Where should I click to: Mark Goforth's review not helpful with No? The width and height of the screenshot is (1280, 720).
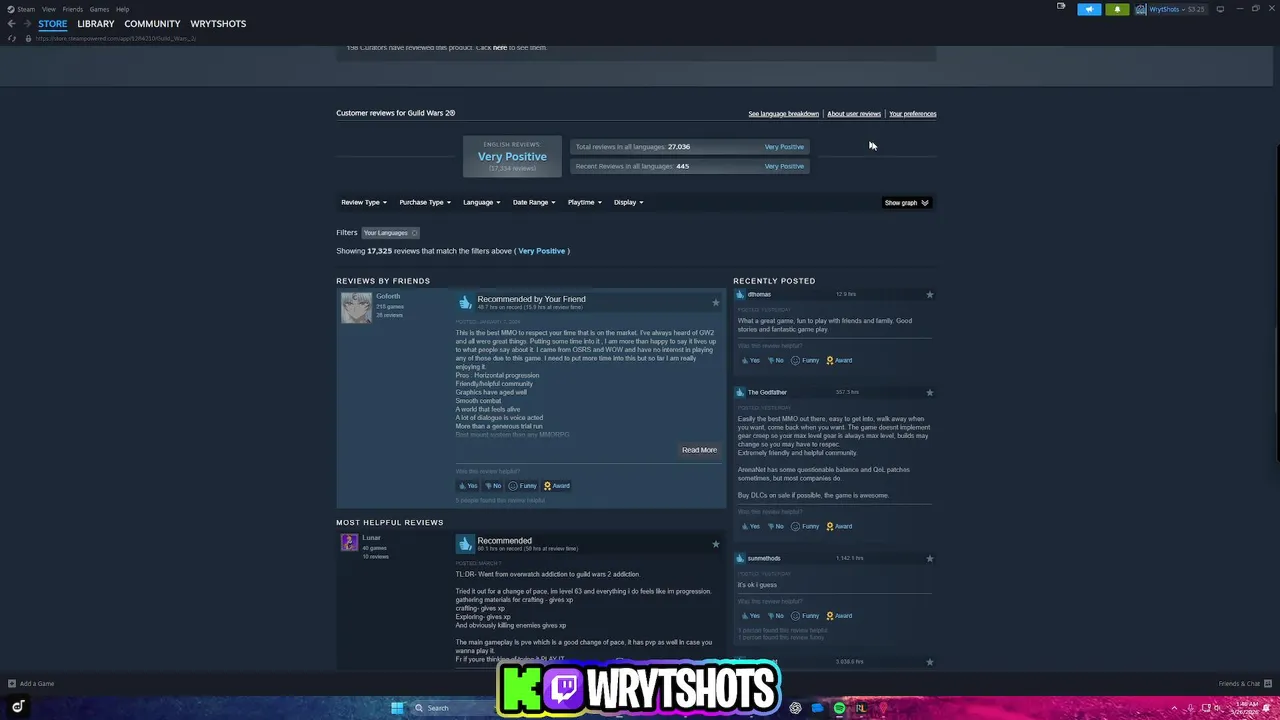click(493, 486)
